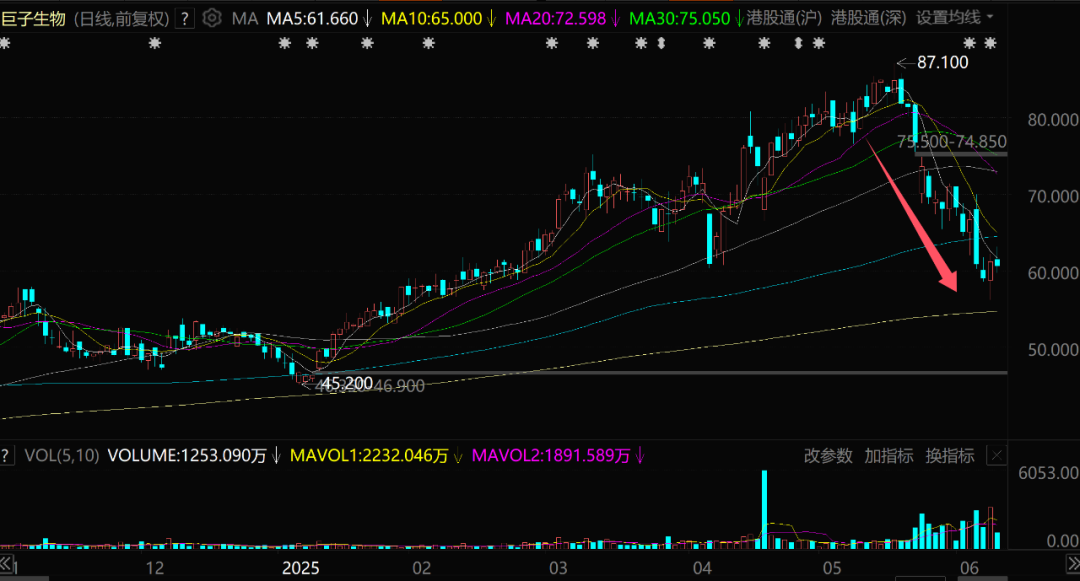
Task: Select the 03 month marker on time axis
Action: (558, 568)
